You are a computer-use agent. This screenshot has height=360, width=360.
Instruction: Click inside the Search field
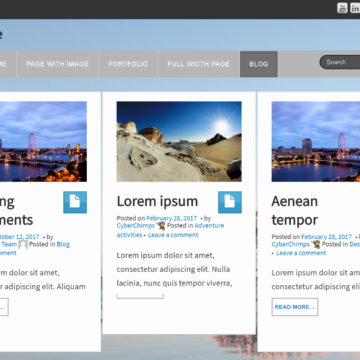click(x=340, y=62)
